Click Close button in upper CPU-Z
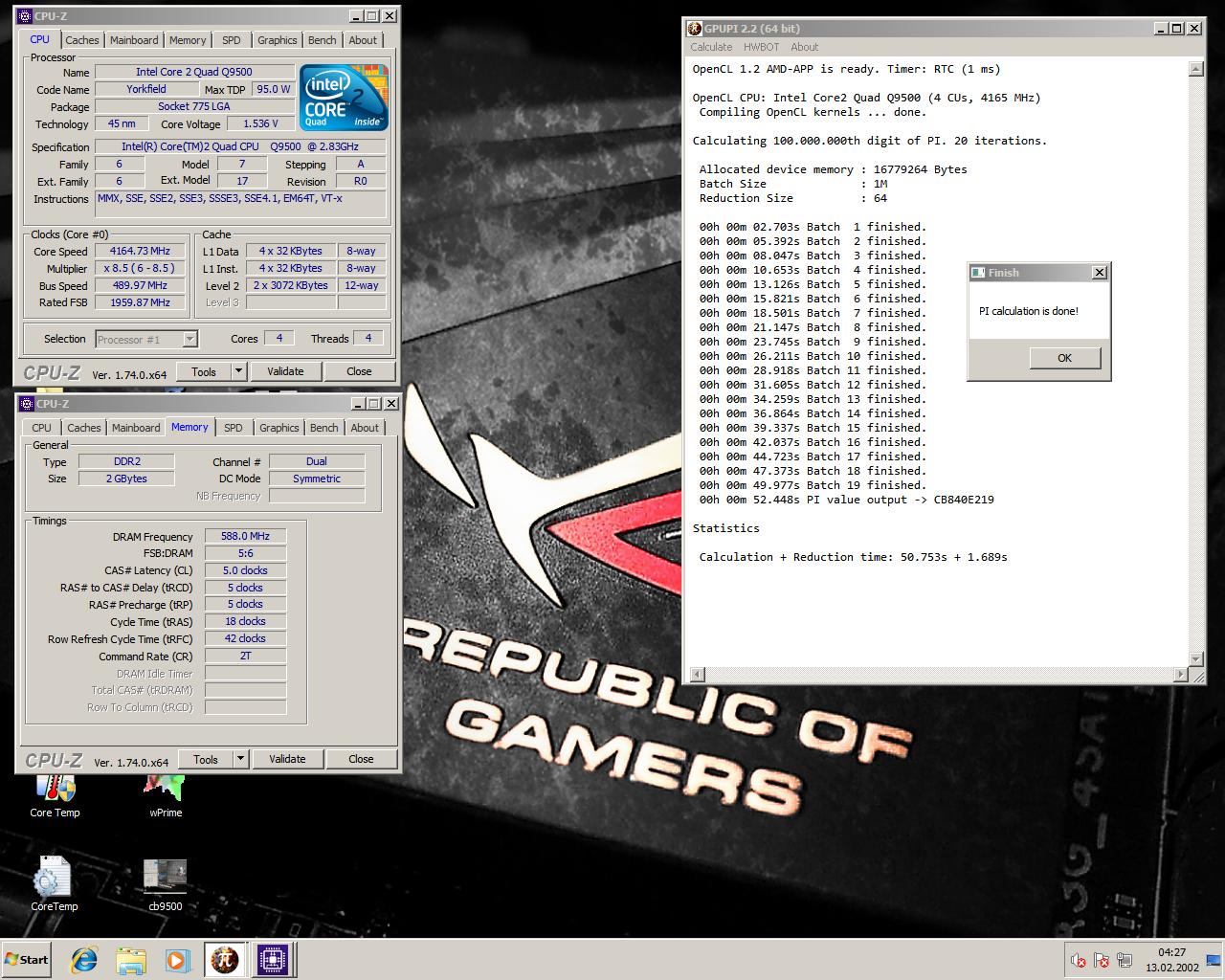1225x980 pixels. (x=359, y=371)
